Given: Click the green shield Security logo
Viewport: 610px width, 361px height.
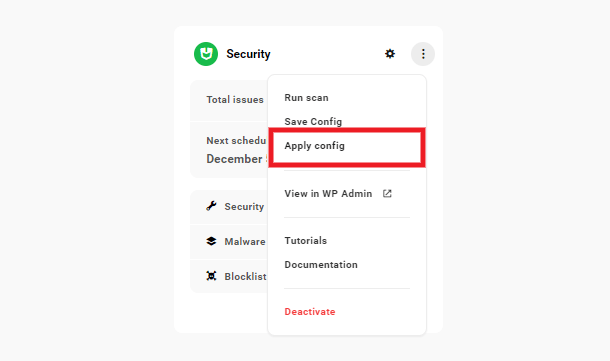Looking at the screenshot, I should coord(206,54).
